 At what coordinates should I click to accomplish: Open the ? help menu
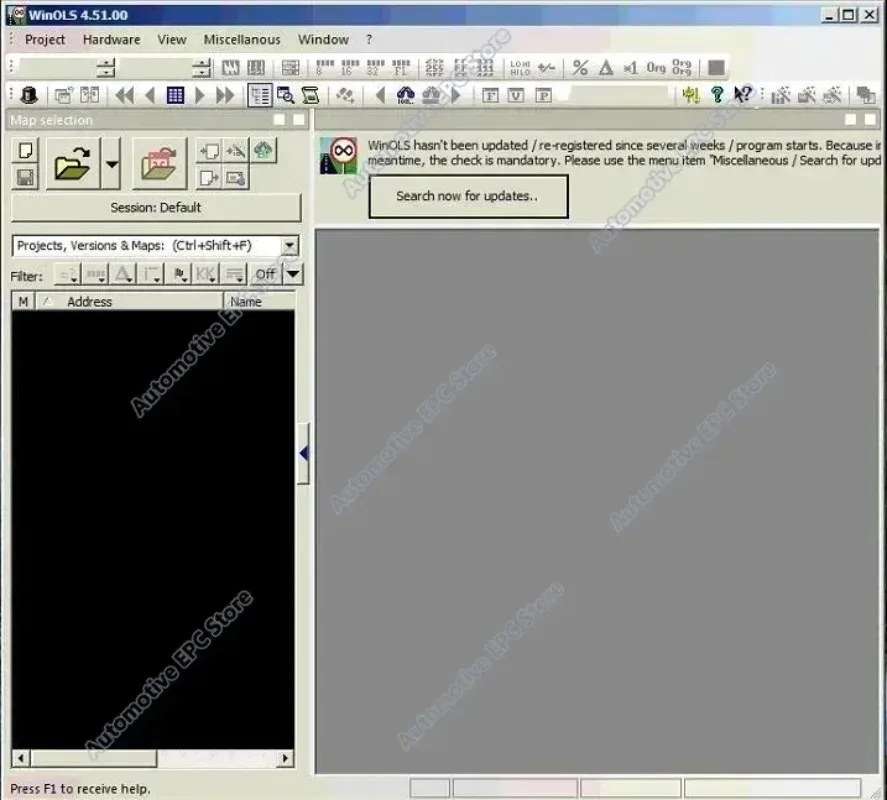click(369, 40)
